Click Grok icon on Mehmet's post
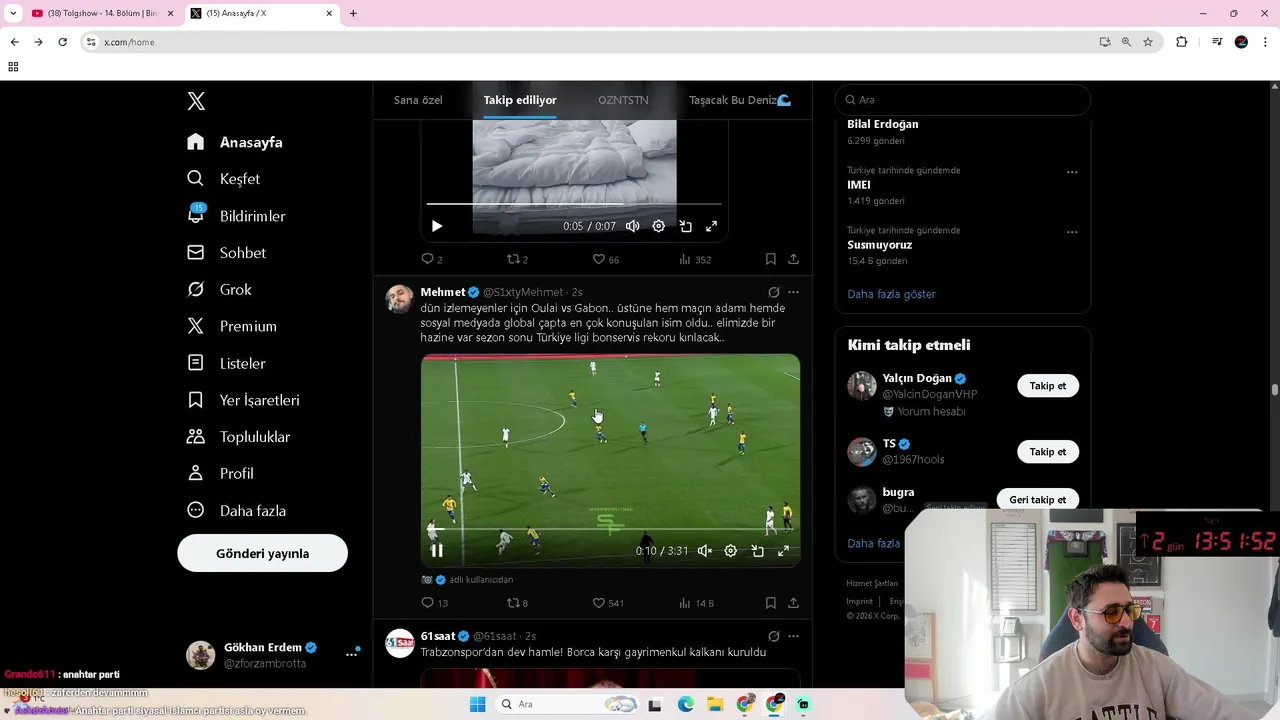 773,292
